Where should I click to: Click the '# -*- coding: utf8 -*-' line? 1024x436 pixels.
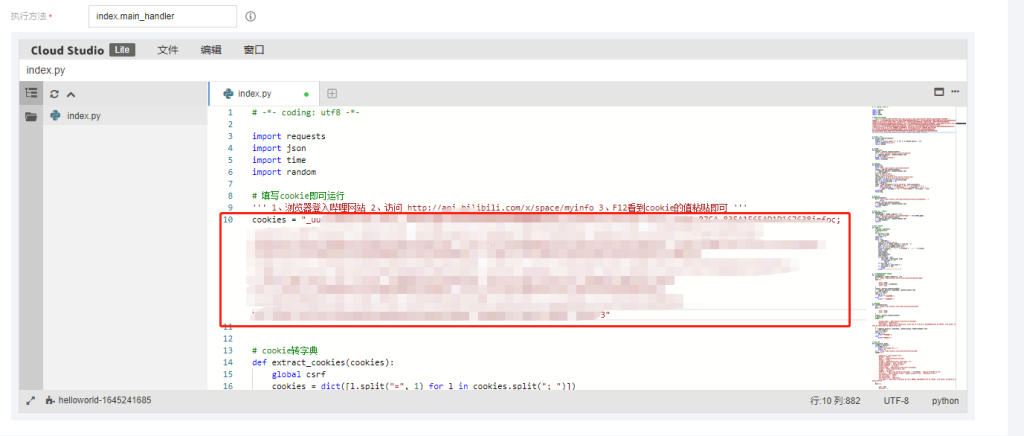click(306, 112)
